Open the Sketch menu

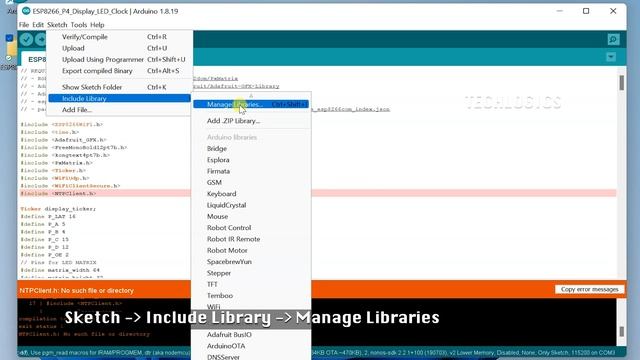pyautogui.click(x=57, y=25)
